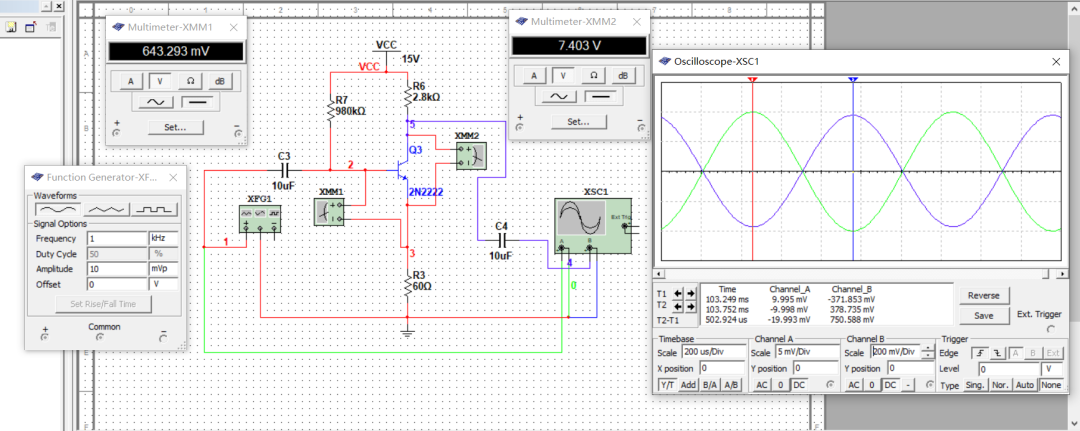Click the XSC1 oscilloscope component
Viewport: 1080px width, 431px height.
[594, 224]
